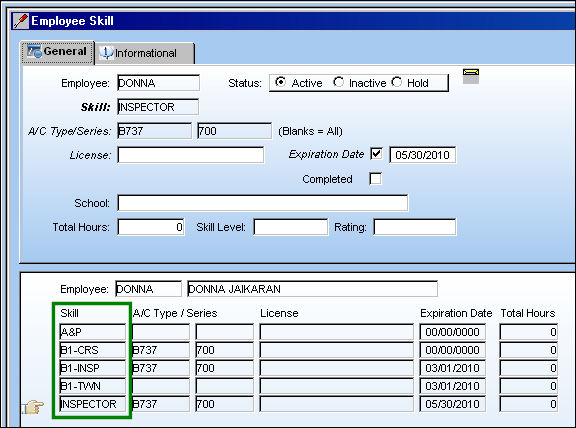This screenshot has width=576, height=428.
Task: Click the Employee Skill title bar pencil icon
Action: click(x=21, y=21)
